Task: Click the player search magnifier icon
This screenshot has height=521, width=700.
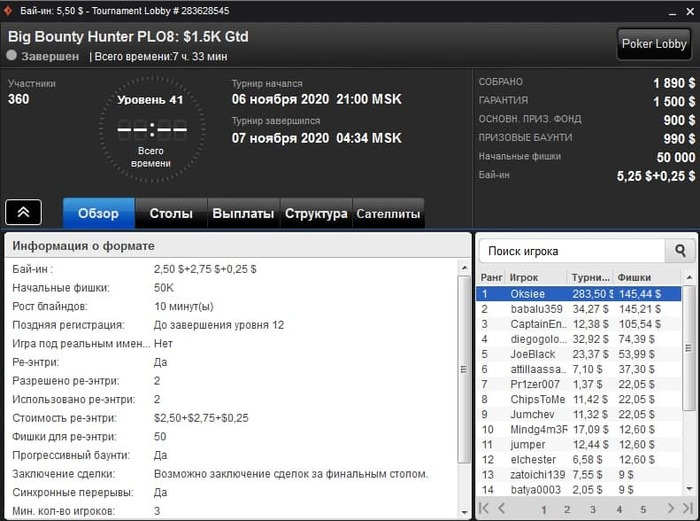Action: [680, 251]
